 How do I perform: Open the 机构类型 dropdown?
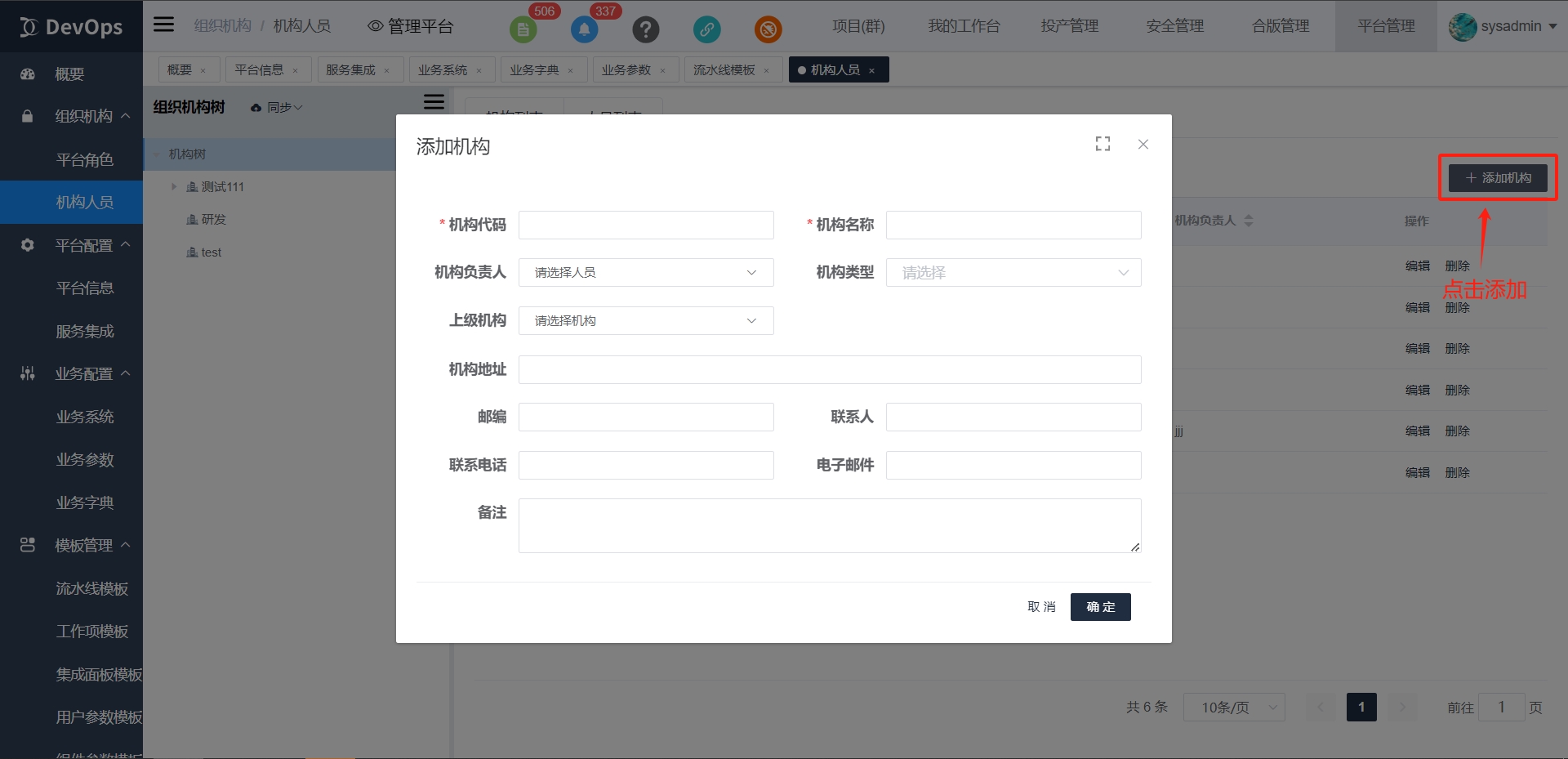(x=1013, y=273)
